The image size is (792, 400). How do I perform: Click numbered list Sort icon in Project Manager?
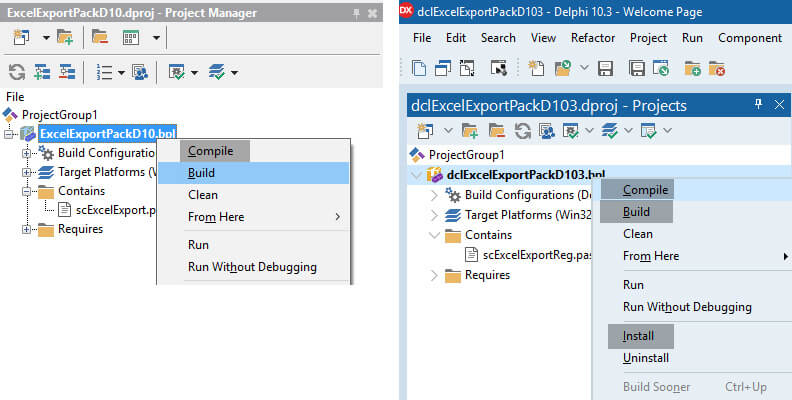point(104,72)
